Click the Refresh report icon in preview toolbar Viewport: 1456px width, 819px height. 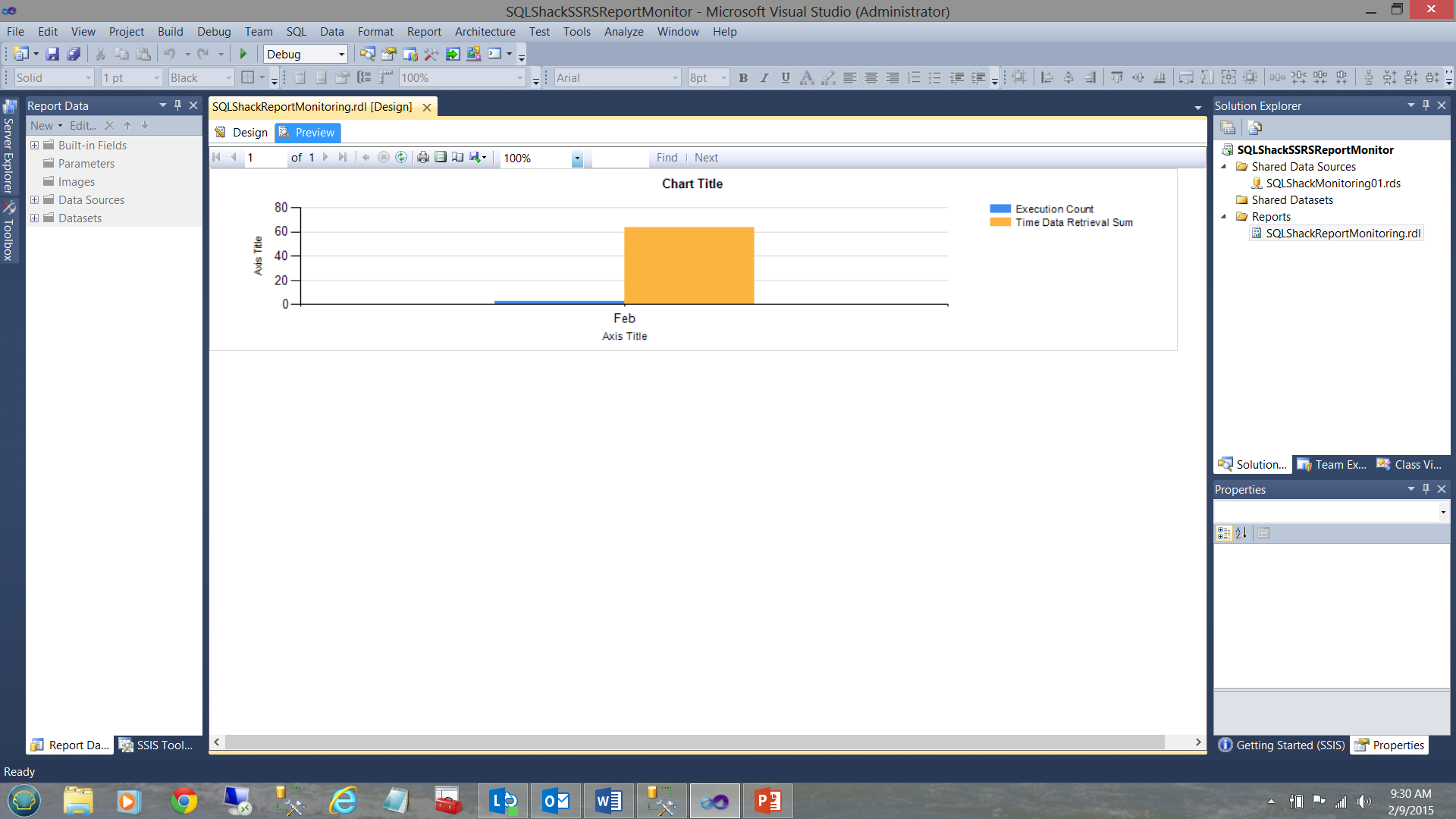click(401, 158)
